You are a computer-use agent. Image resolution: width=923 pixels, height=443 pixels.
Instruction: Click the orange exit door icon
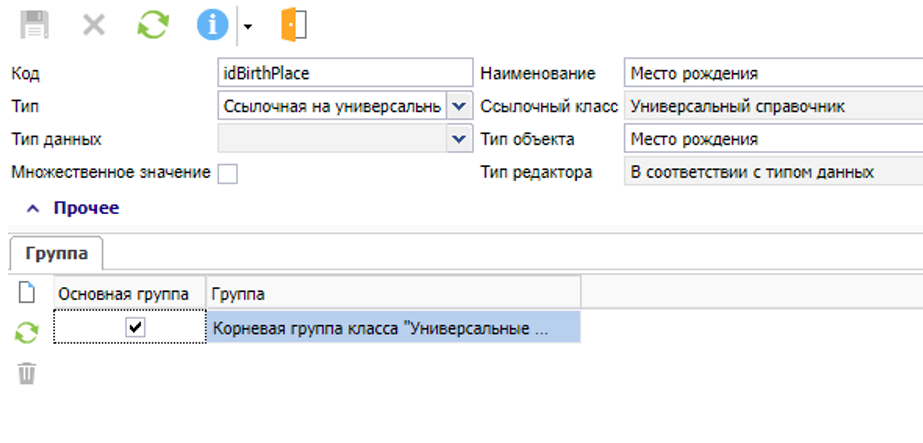(x=293, y=25)
